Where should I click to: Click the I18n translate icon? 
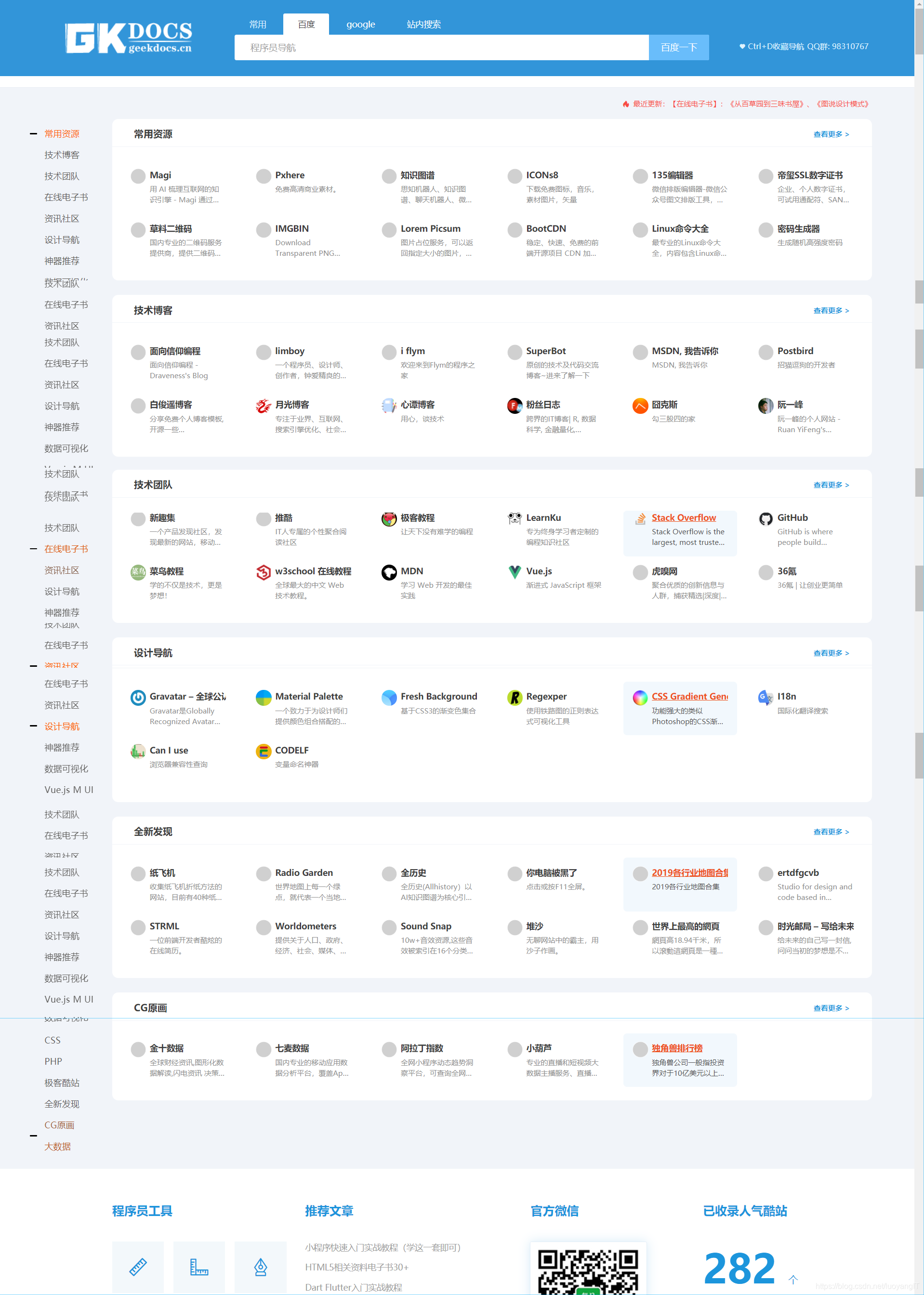[766, 698]
